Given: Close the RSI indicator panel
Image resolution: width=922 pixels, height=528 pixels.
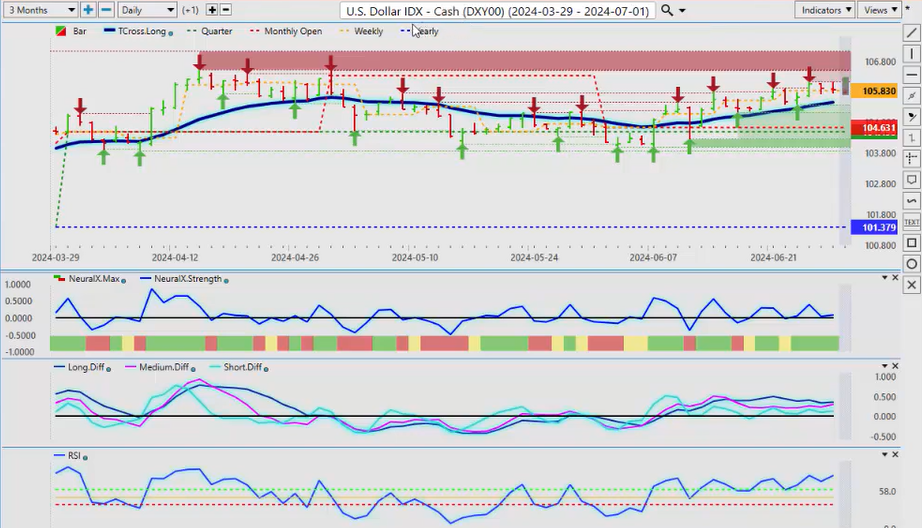Looking at the screenshot, I should [896, 455].
